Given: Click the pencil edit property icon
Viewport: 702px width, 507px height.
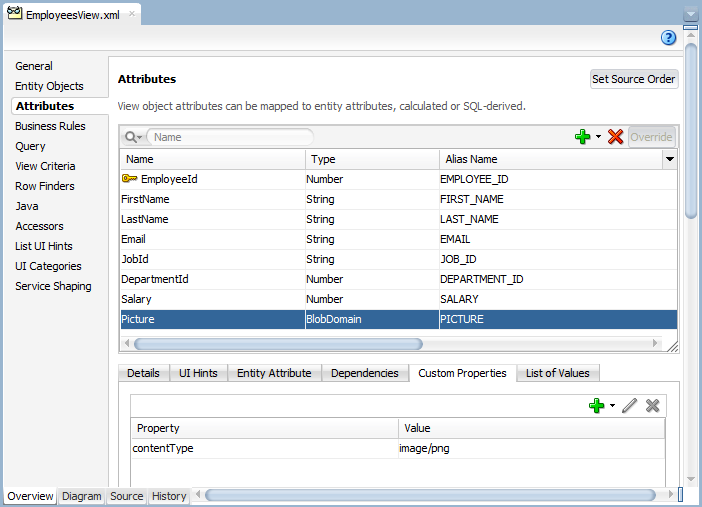Looking at the screenshot, I should [x=629, y=406].
